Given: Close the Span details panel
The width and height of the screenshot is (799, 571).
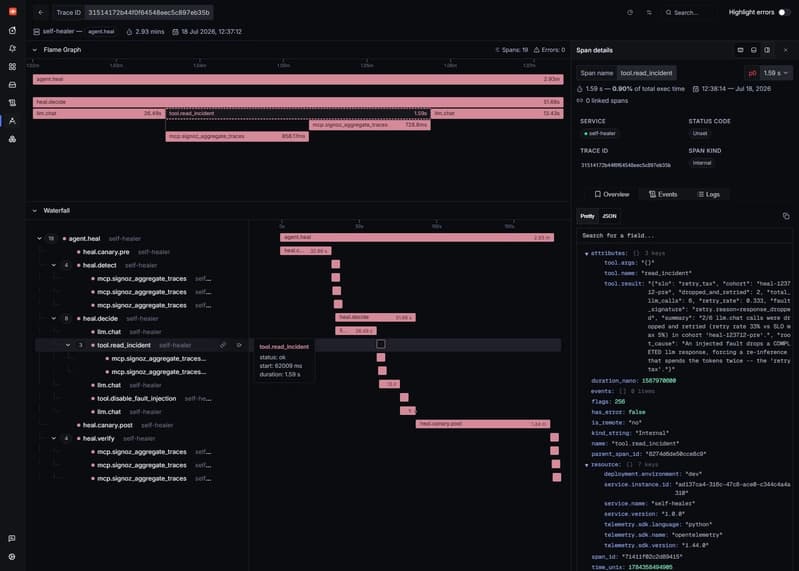Looking at the screenshot, I should tap(785, 50).
